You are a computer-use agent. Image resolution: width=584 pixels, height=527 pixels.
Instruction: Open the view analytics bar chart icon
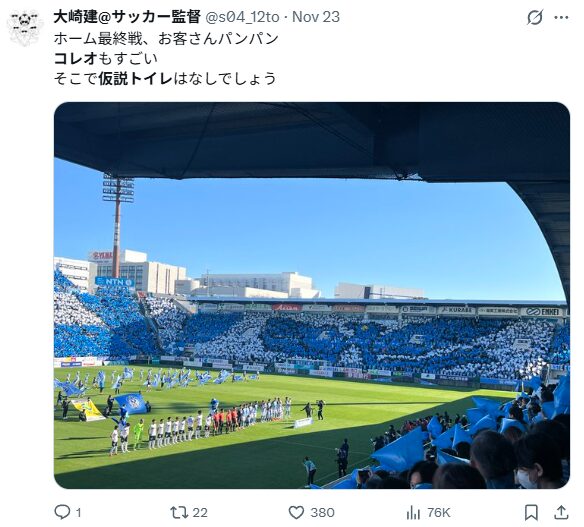[x=413, y=512]
